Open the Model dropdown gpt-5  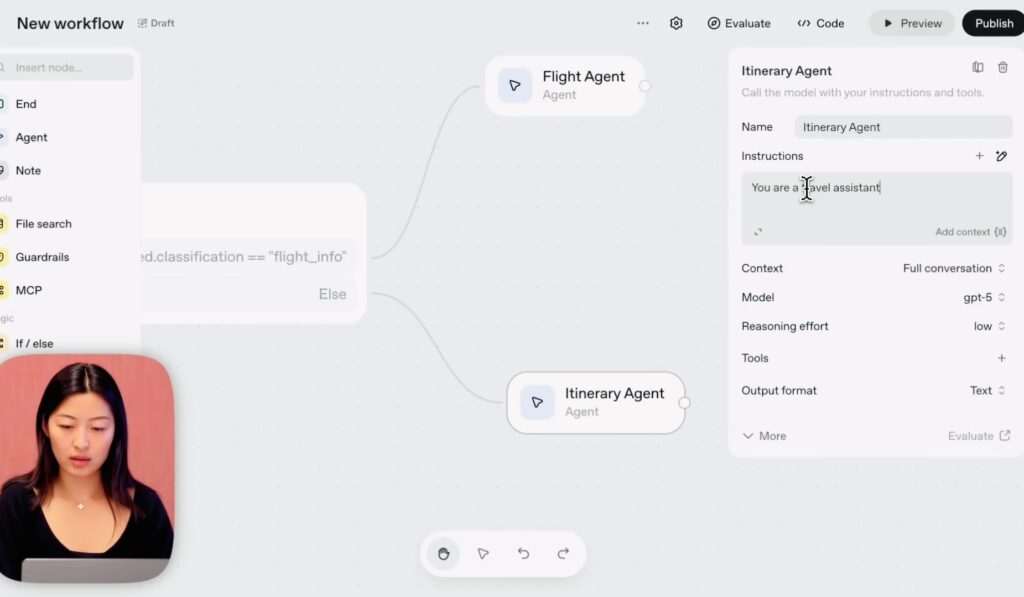984,297
